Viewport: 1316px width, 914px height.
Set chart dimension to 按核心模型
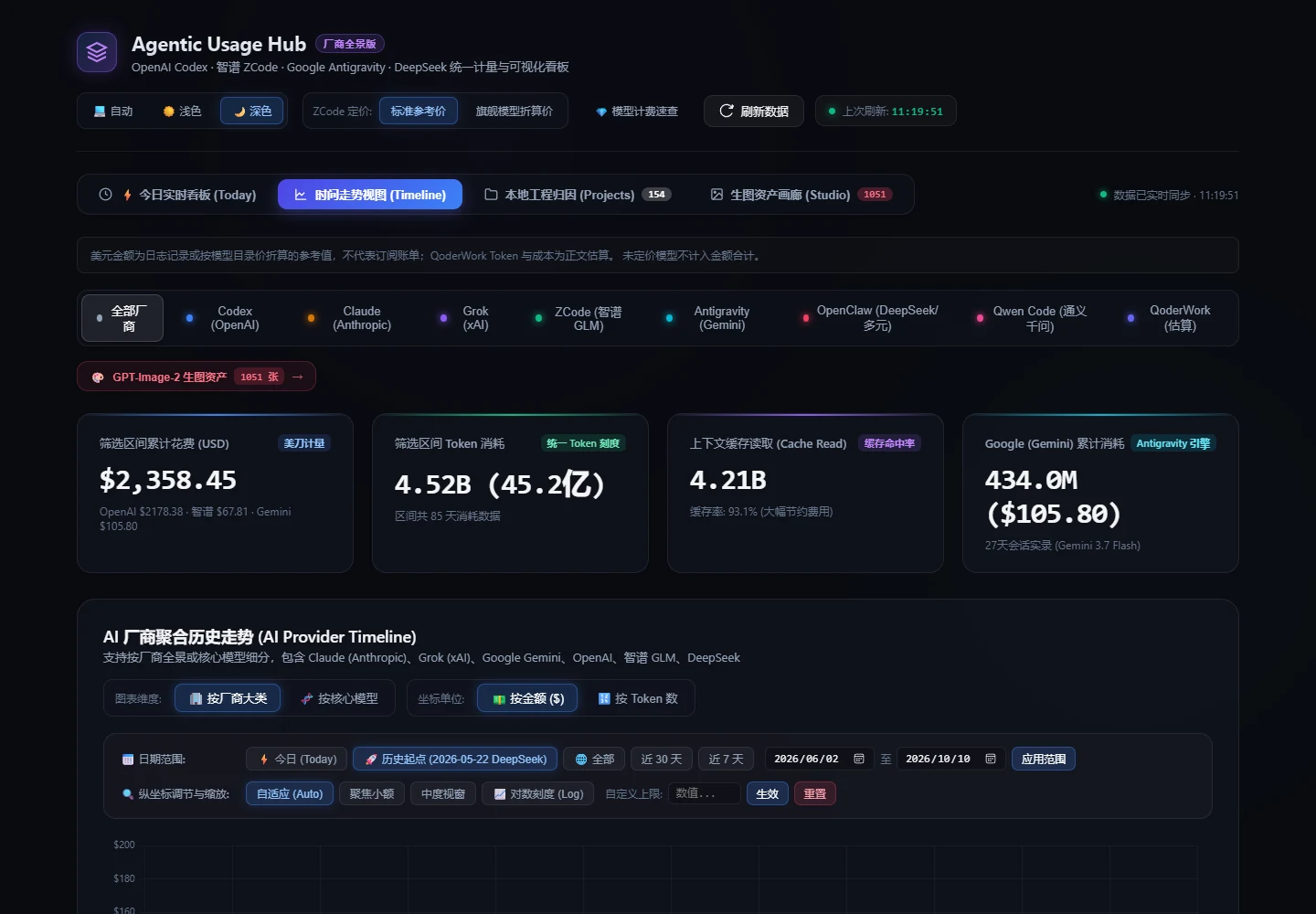tap(339, 698)
